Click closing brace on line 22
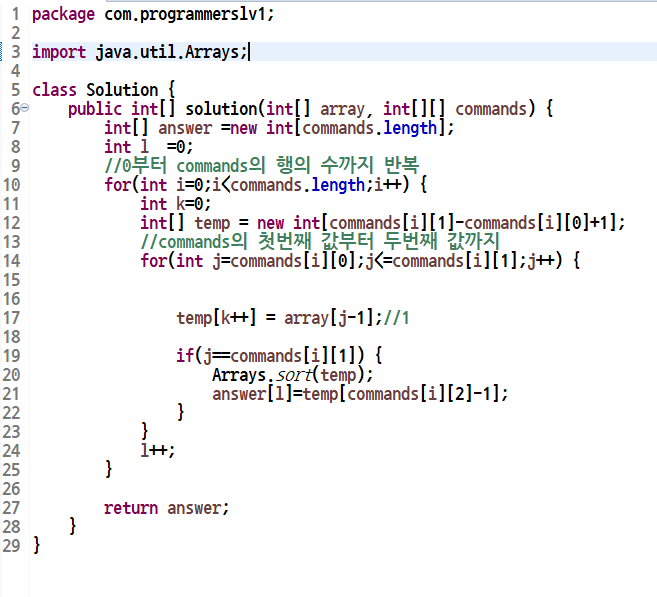Screen dimensions: 657x597 (181, 412)
